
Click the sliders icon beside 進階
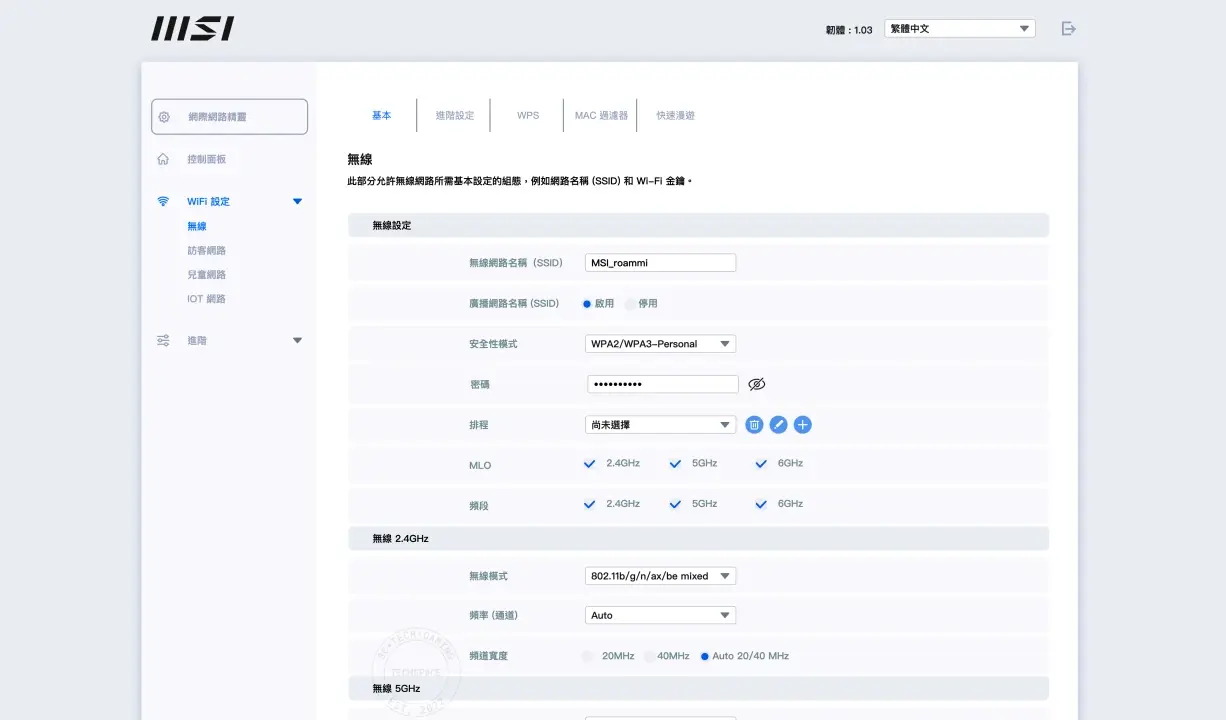163,341
